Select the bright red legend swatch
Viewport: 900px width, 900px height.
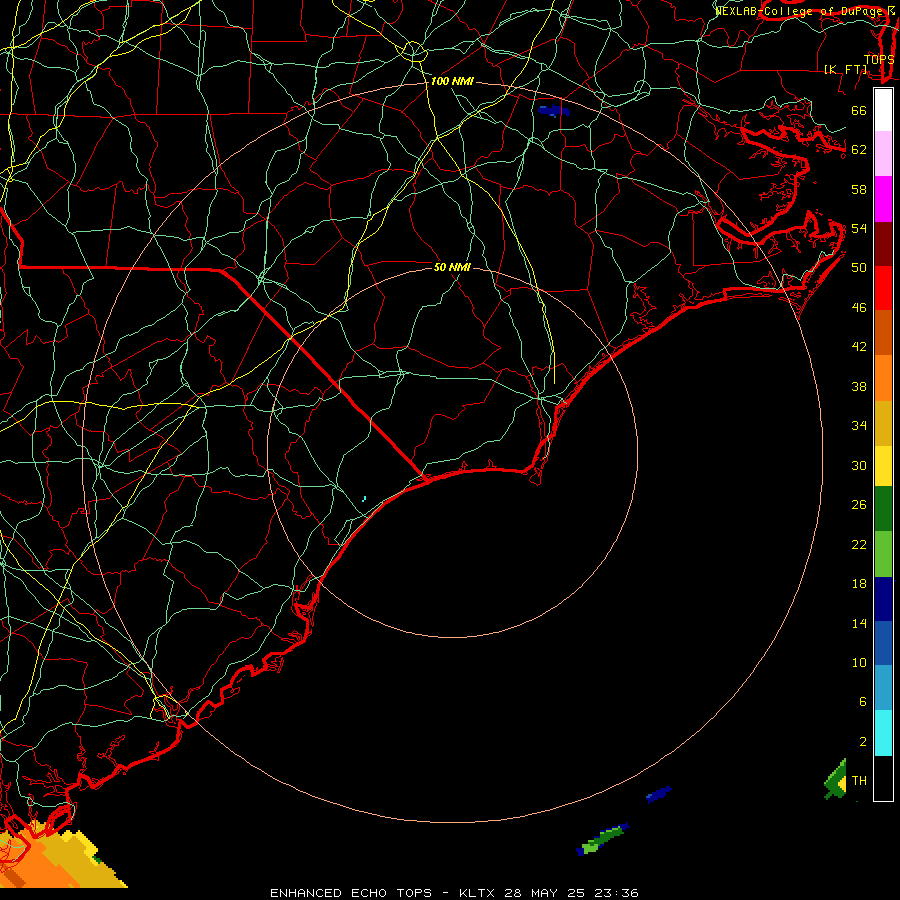(883, 288)
